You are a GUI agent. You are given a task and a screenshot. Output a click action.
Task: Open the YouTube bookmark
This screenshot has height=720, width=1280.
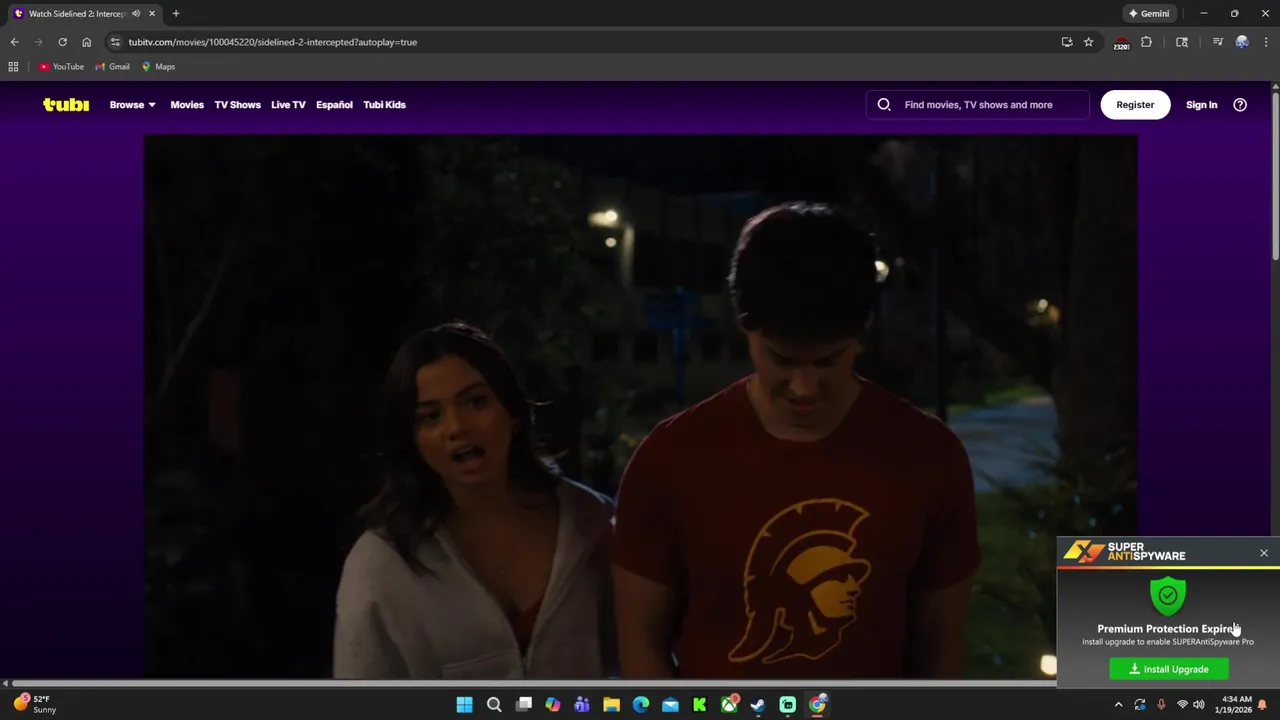click(62, 67)
